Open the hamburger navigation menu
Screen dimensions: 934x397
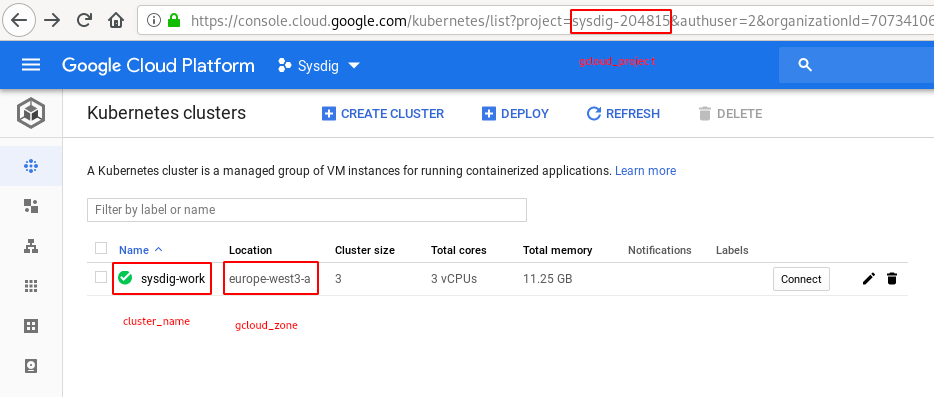pos(31,65)
